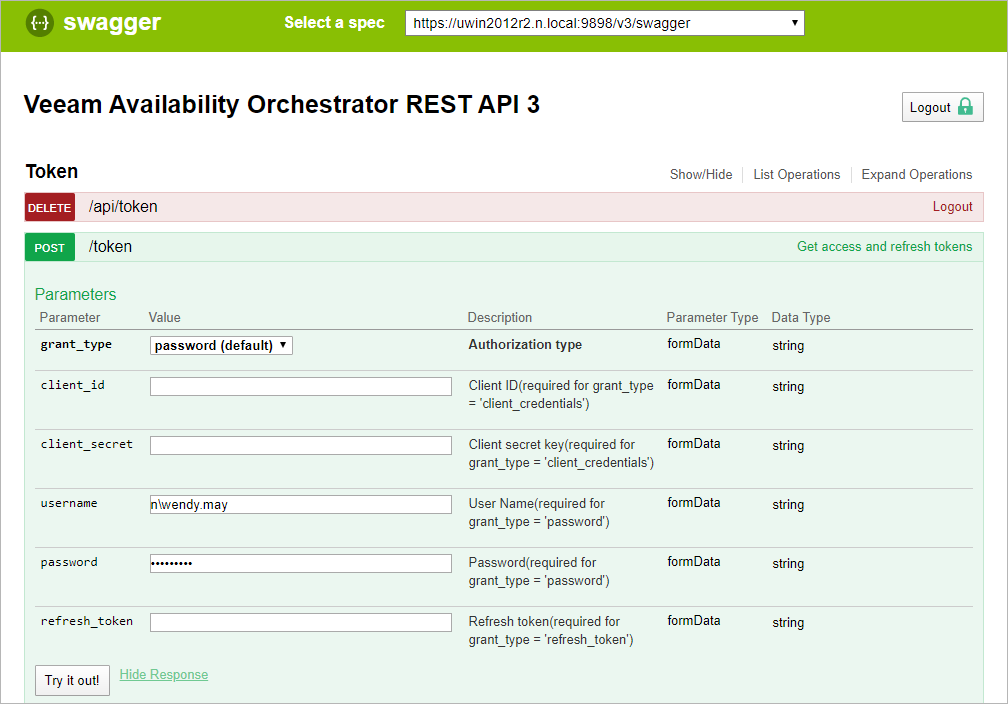1008x704 pixels.
Task: Focus the refresh_token input field
Action: (x=301, y=622)
